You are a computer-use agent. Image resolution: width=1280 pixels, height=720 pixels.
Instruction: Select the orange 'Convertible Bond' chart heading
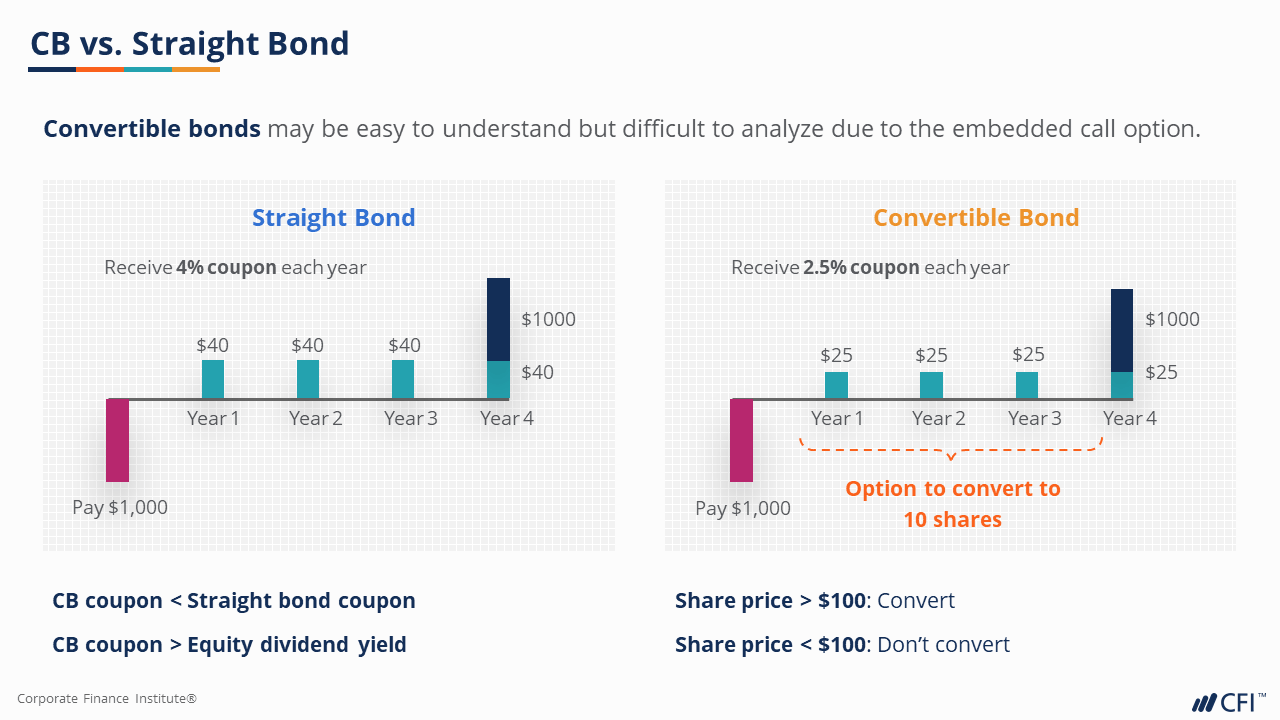point(976,218)
